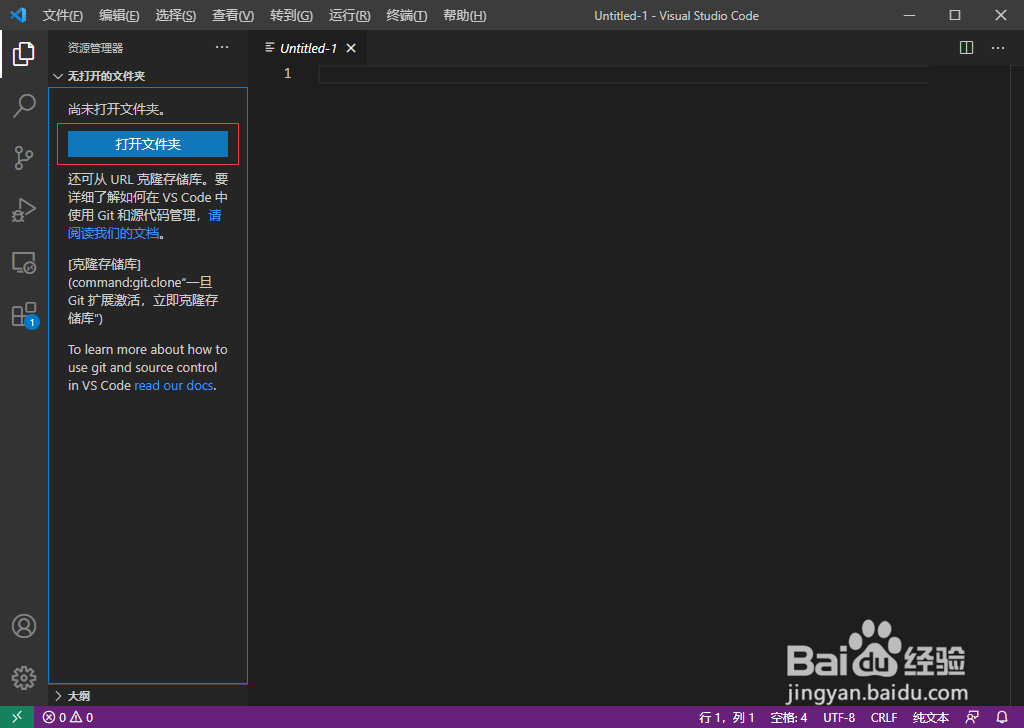
Task: Click the 资源管理器 panel title
Action: pyautogui.click(x=95, y=48)
